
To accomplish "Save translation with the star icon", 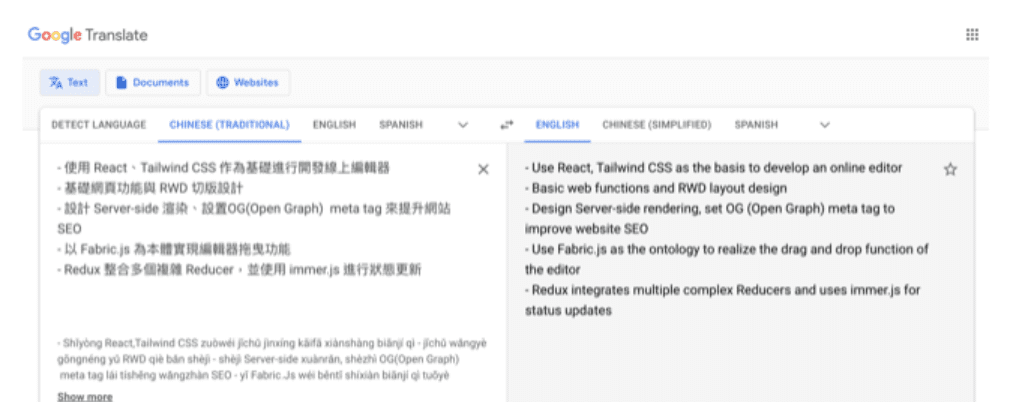I will point(950,169).
